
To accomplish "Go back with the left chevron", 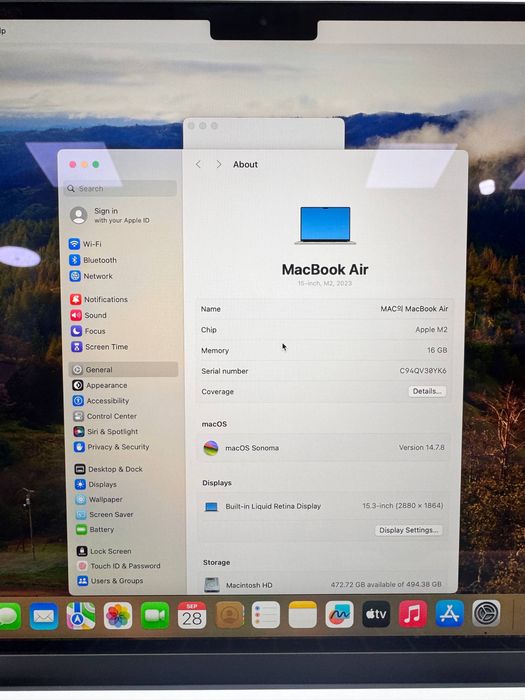I will click(198, 164).
